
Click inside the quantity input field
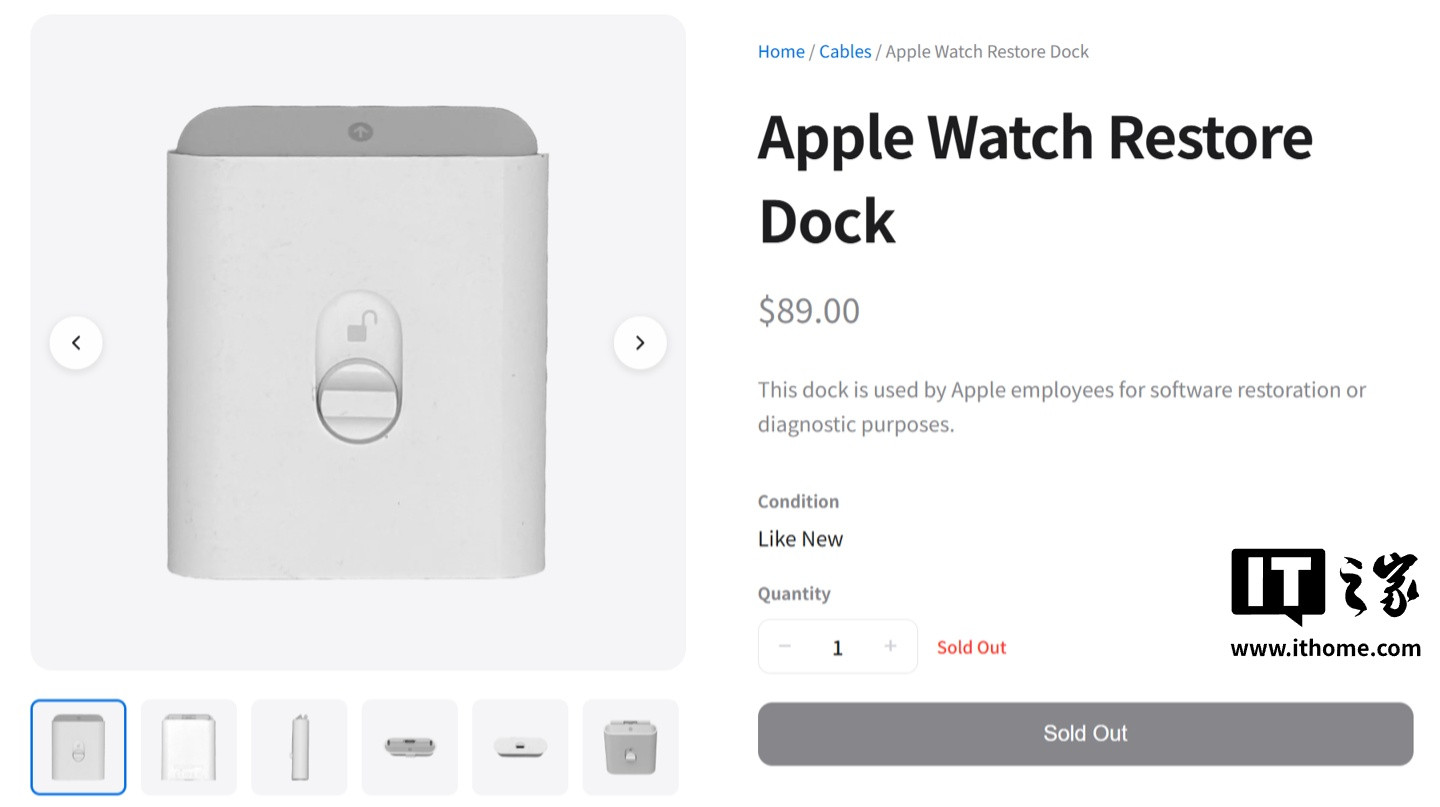[x=837, y=647]
